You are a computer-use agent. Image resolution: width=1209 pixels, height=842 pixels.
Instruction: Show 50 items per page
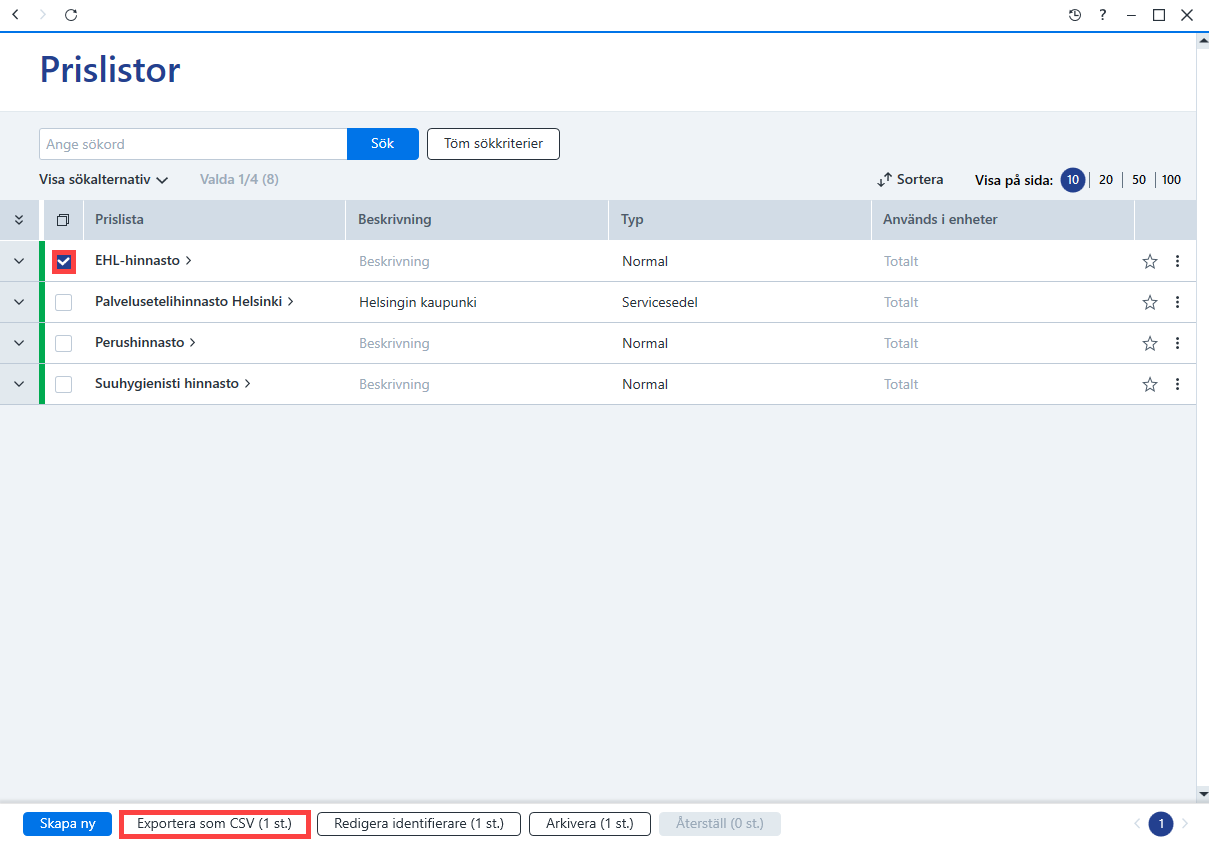click(x=1139, y=180)
